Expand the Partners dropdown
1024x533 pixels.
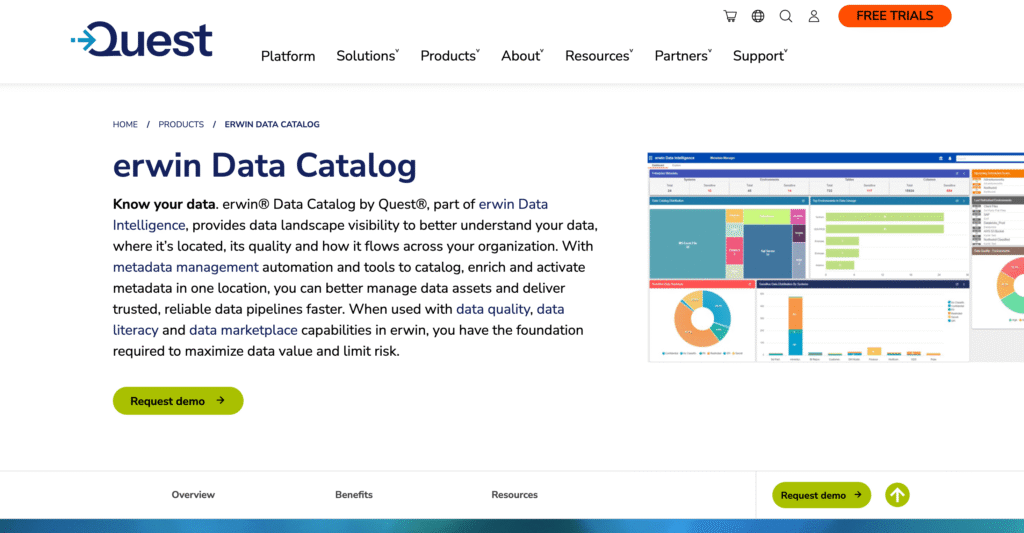coord(683,56)
